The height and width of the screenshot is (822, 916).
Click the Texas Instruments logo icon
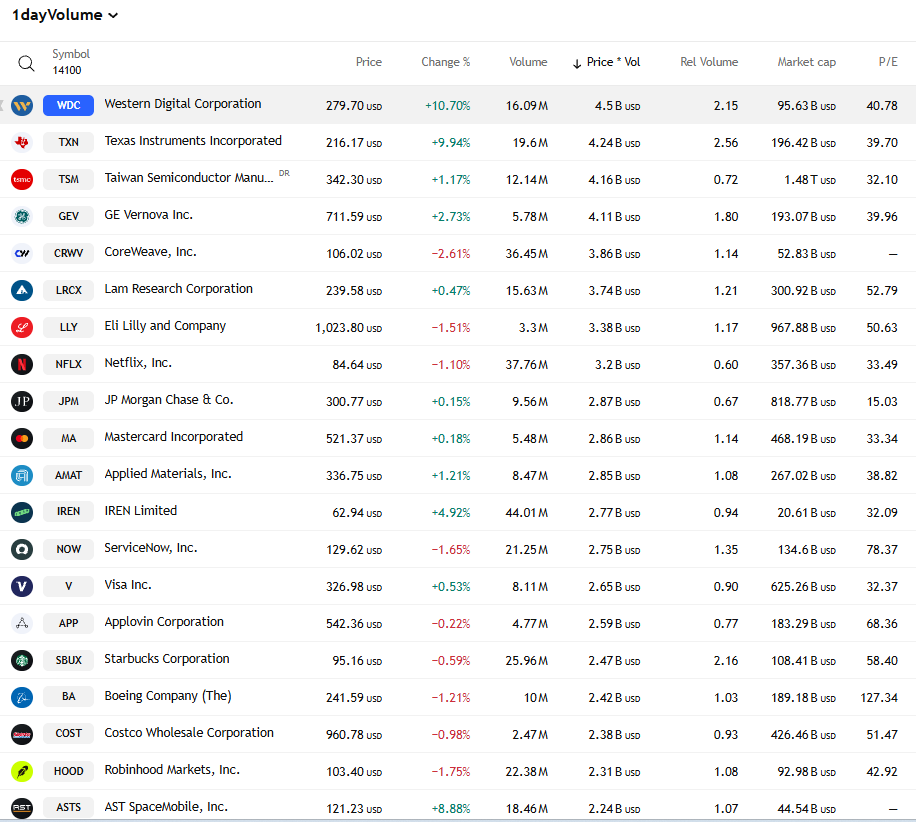coord(22,143)
